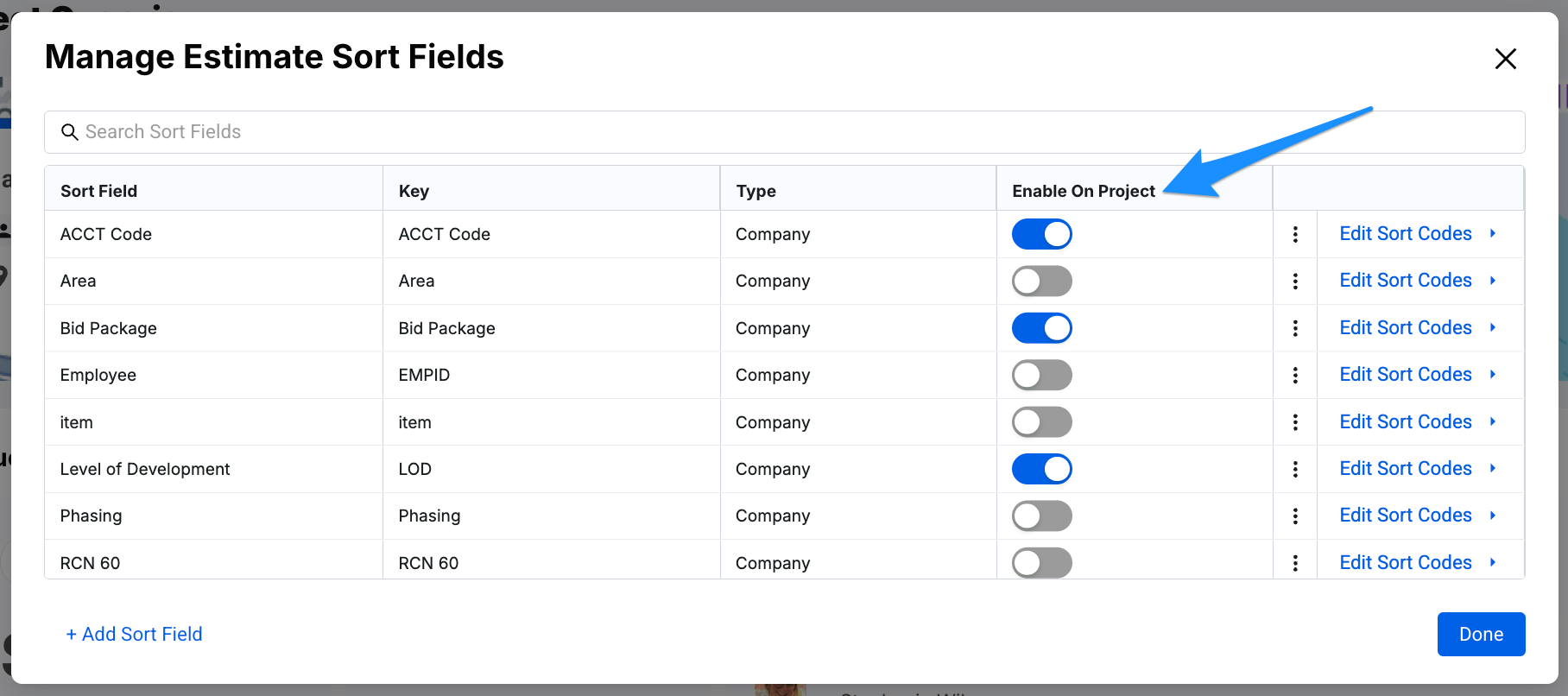Turn off Bid Package project toggle

point(1041,328)
